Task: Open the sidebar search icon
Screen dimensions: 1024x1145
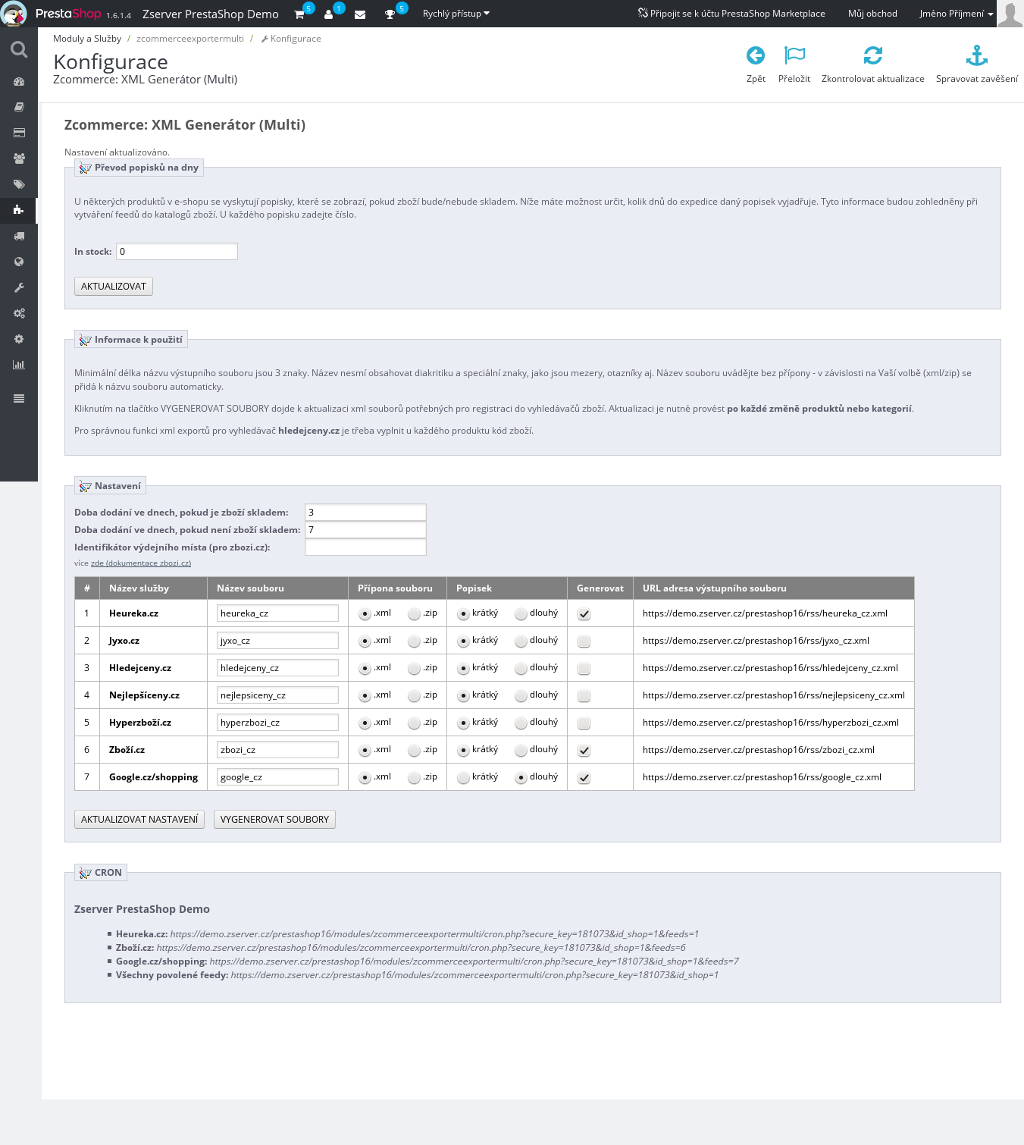Action: point(19,50)
